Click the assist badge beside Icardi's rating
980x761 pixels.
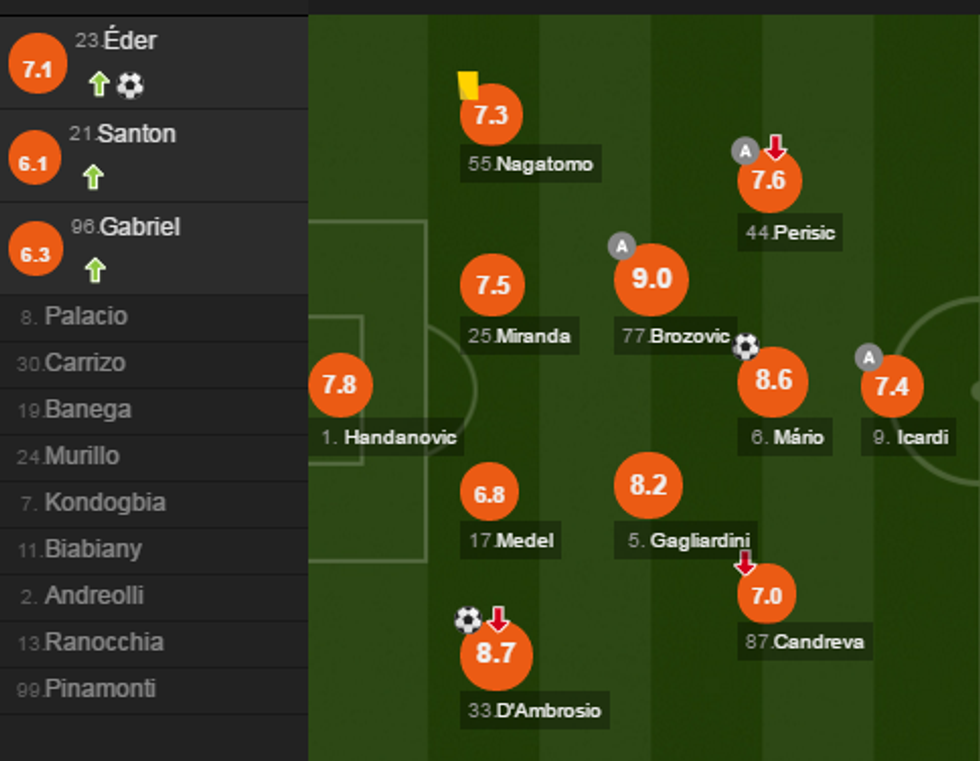(x=869, y=358)
